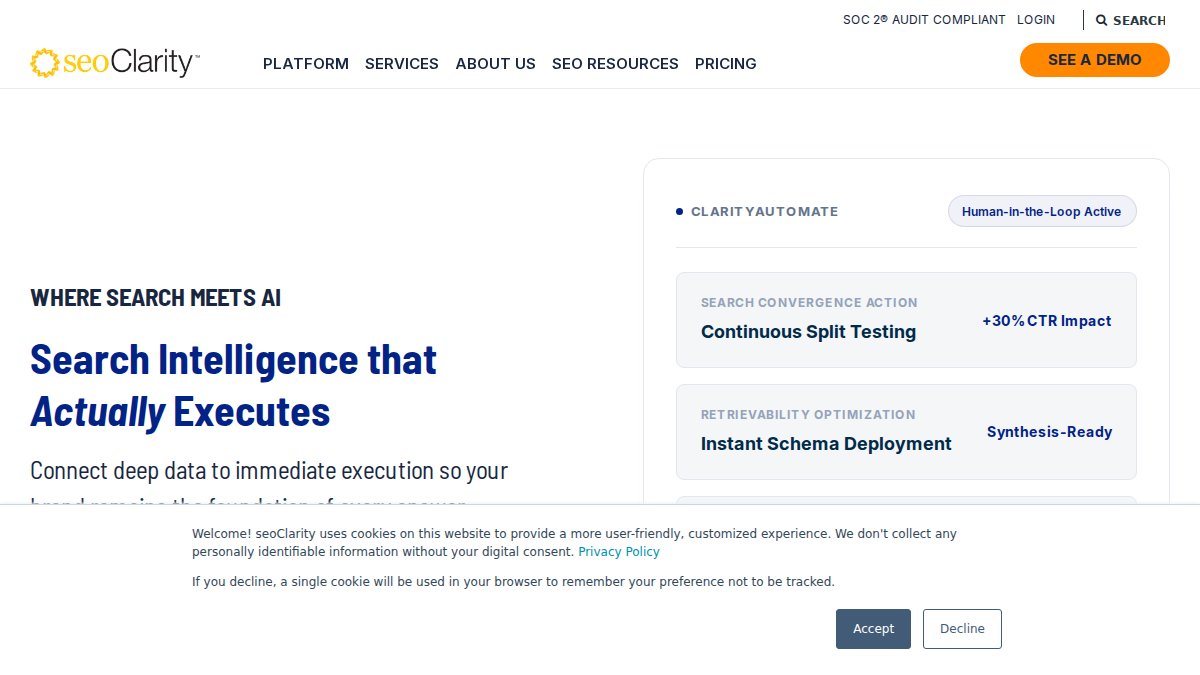Screen dimensions: 1200x675
Task: Open the Platform menu
Action: click(x=306, y=64)
